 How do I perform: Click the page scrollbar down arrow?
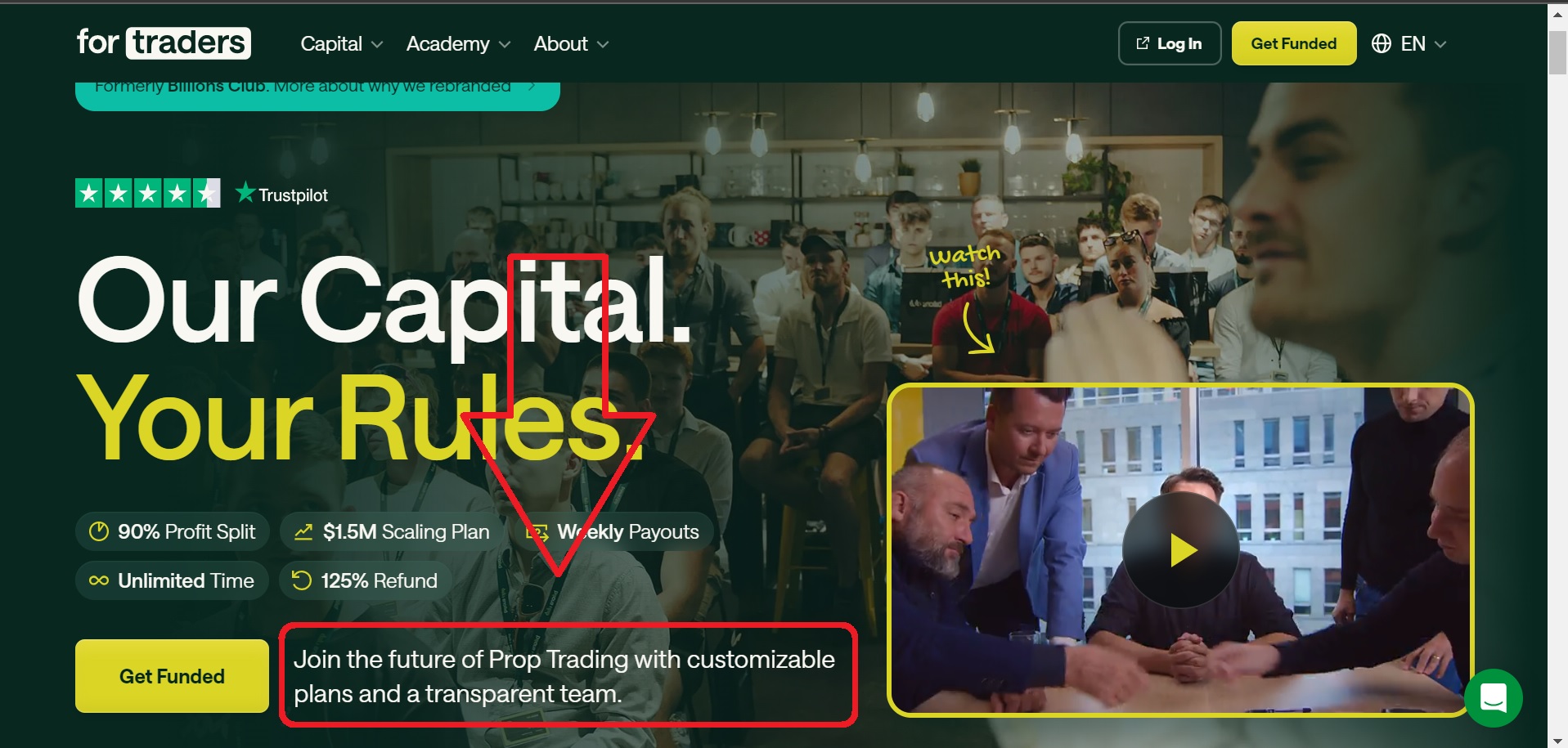click(1557, 740)
